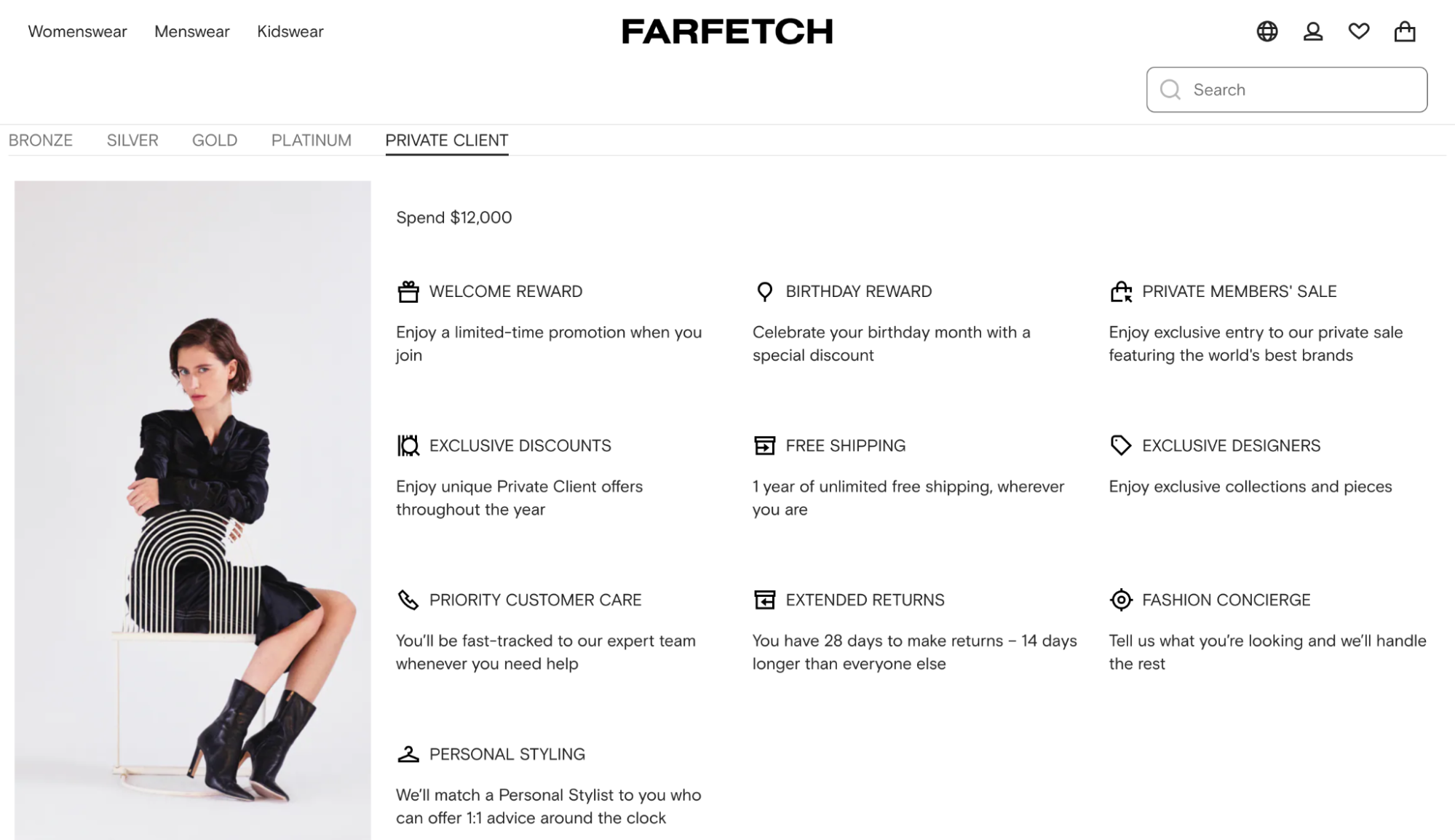Open the language/region globe icon
Screen dimensions: 1455x840
pyautogui.click(x=1266, y=31)
